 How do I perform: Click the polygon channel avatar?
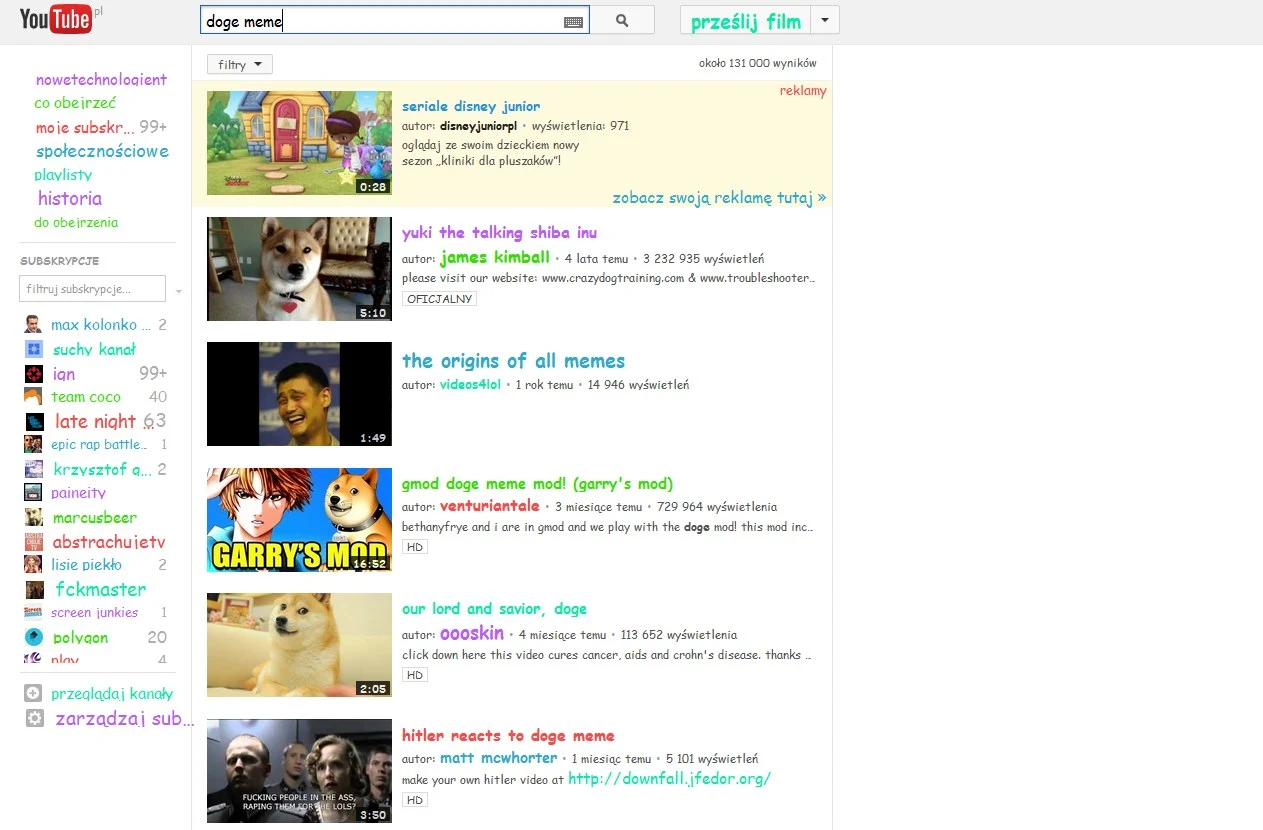31,637
